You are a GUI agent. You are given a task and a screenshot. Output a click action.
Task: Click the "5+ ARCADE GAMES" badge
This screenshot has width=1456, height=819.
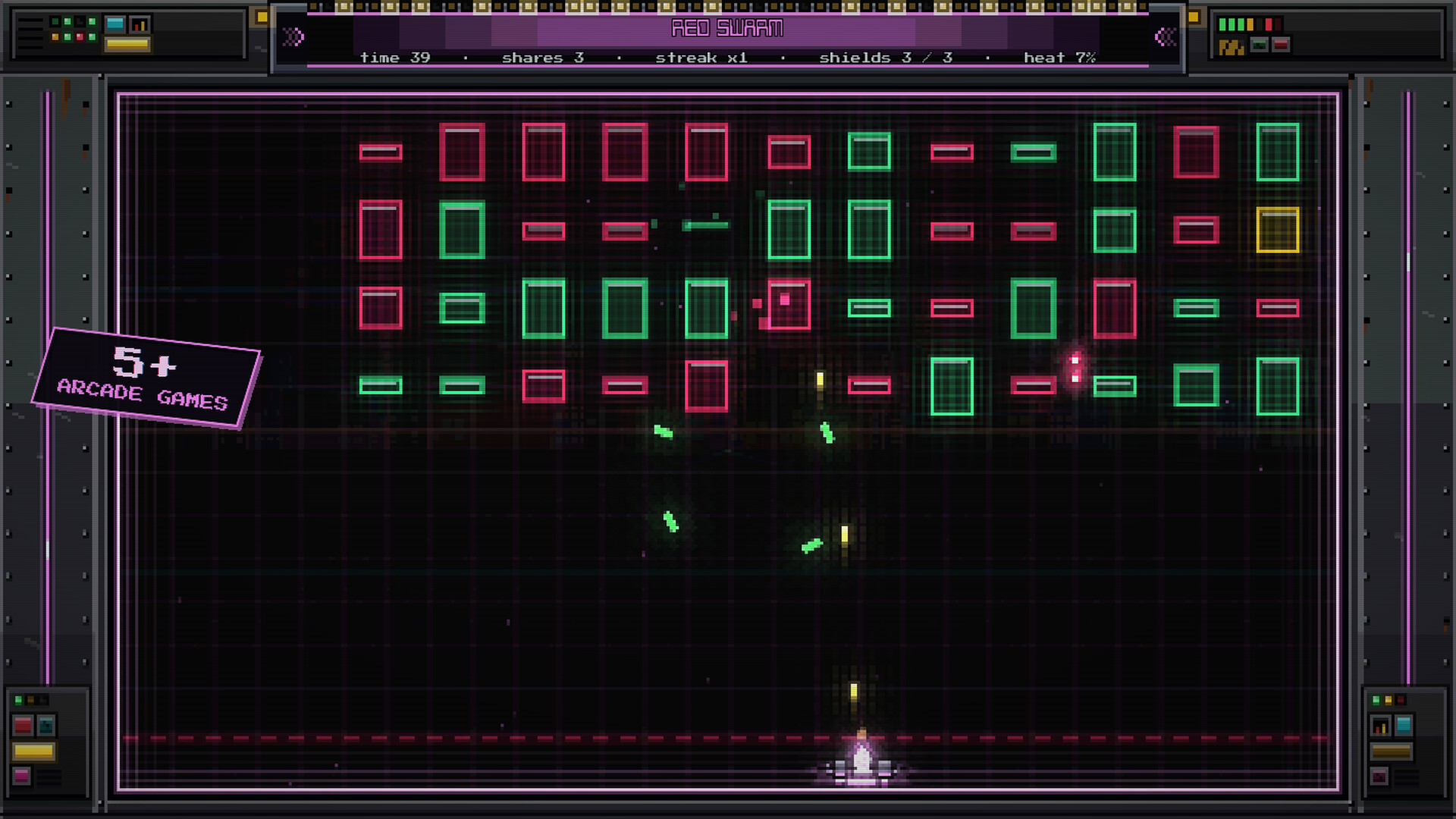coord(146,378)
